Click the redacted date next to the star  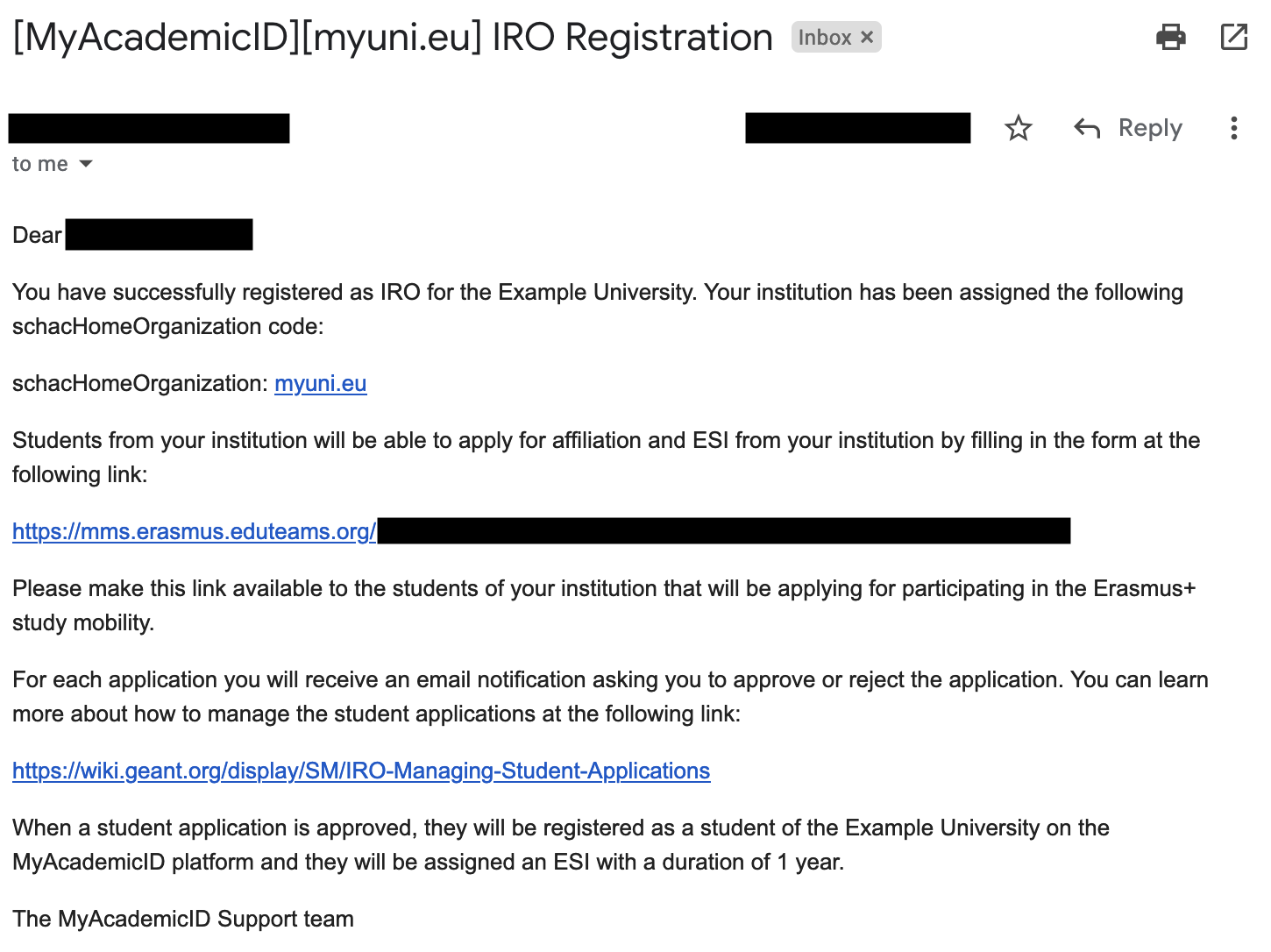coord(857,128)
